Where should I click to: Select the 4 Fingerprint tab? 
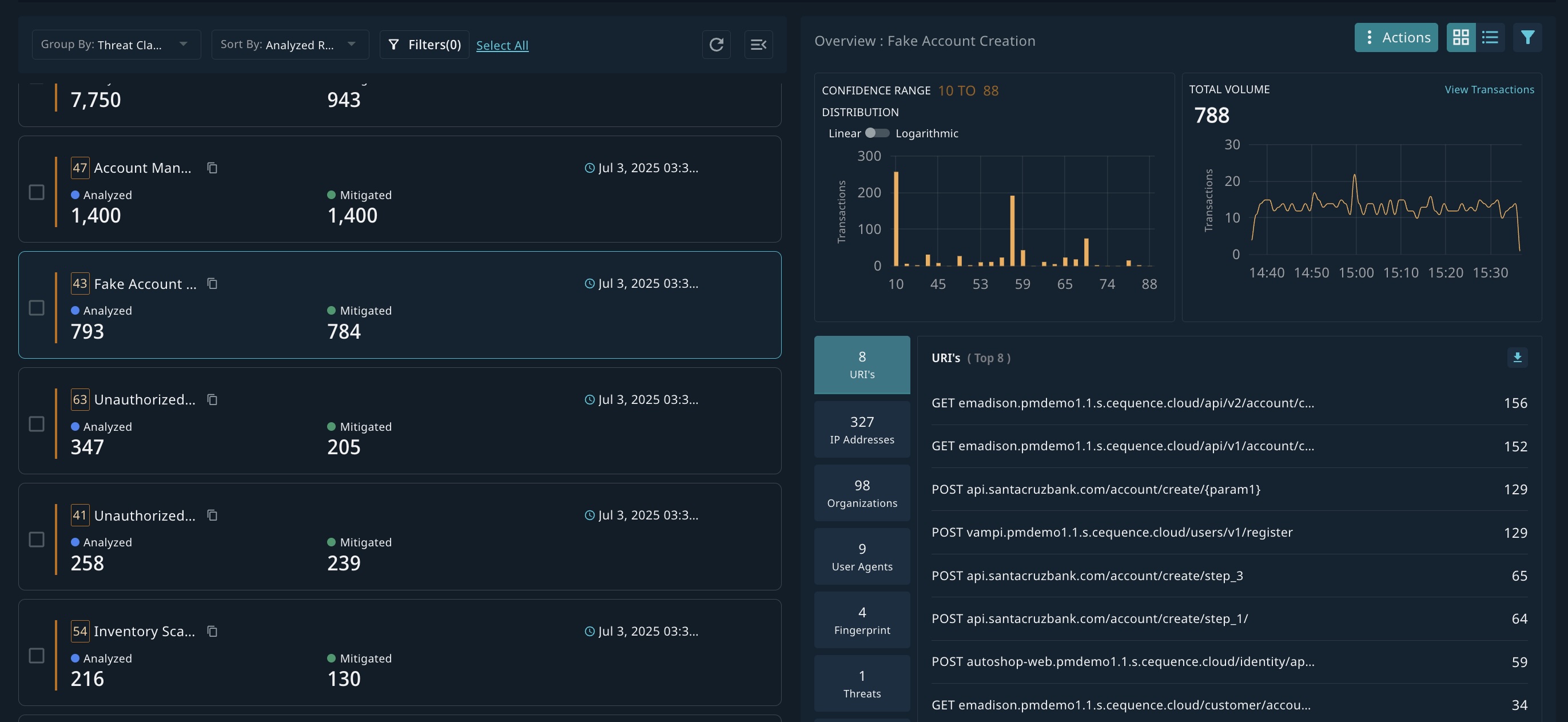[x=862, y=620]
